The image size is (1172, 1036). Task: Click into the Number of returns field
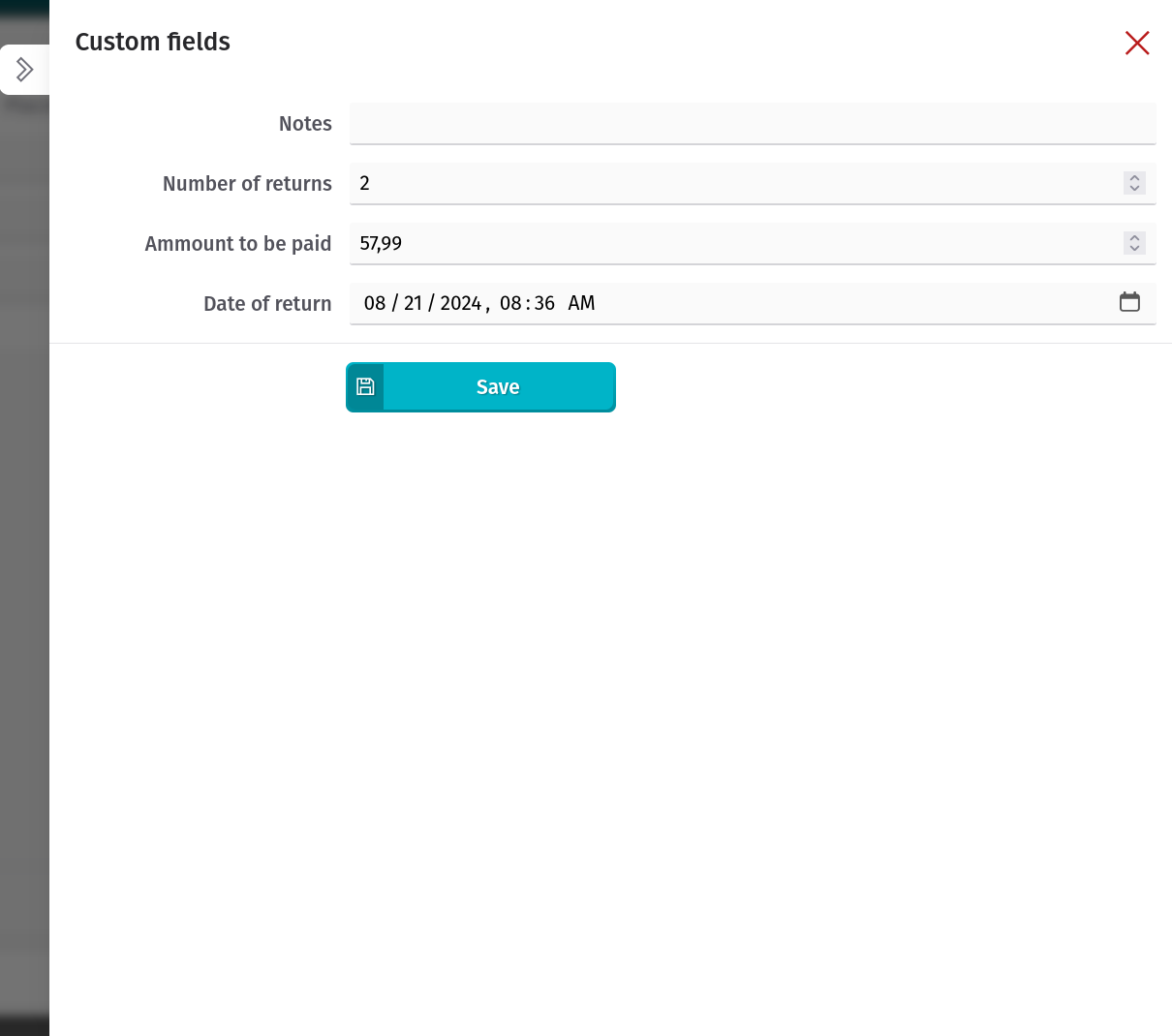tap(736, 184)
